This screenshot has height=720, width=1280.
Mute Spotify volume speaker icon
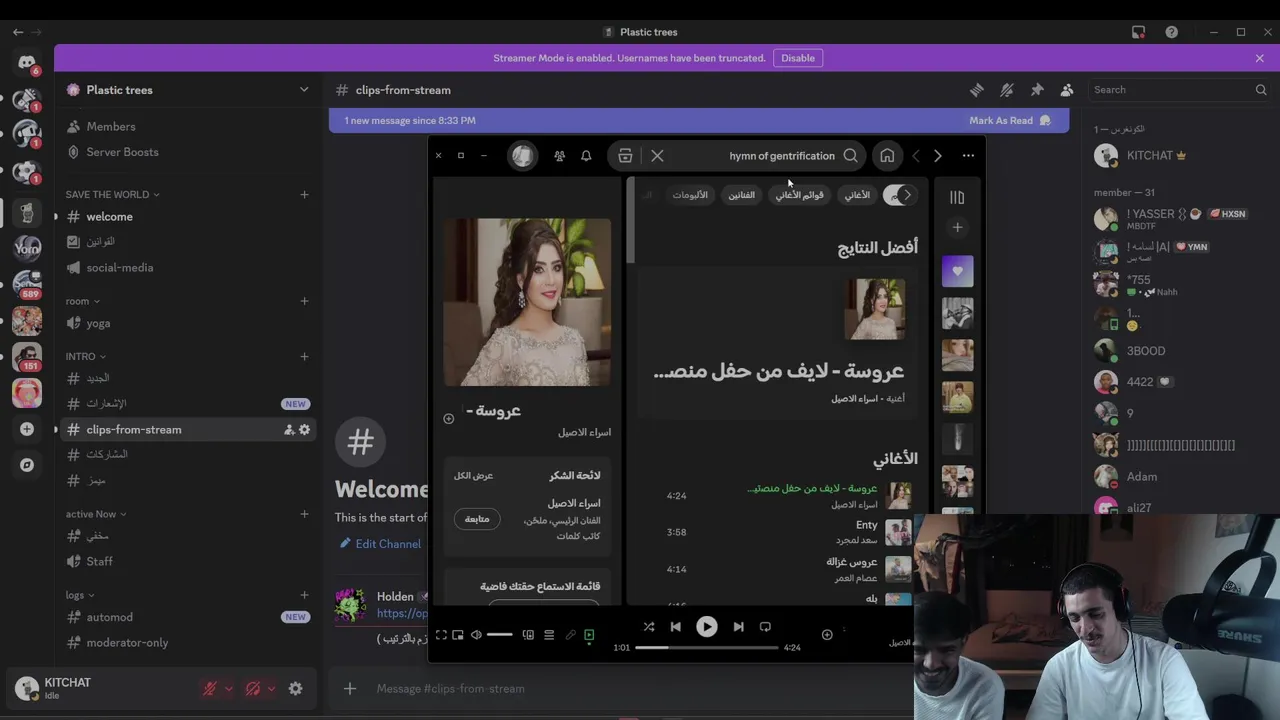tap(476, 635)
